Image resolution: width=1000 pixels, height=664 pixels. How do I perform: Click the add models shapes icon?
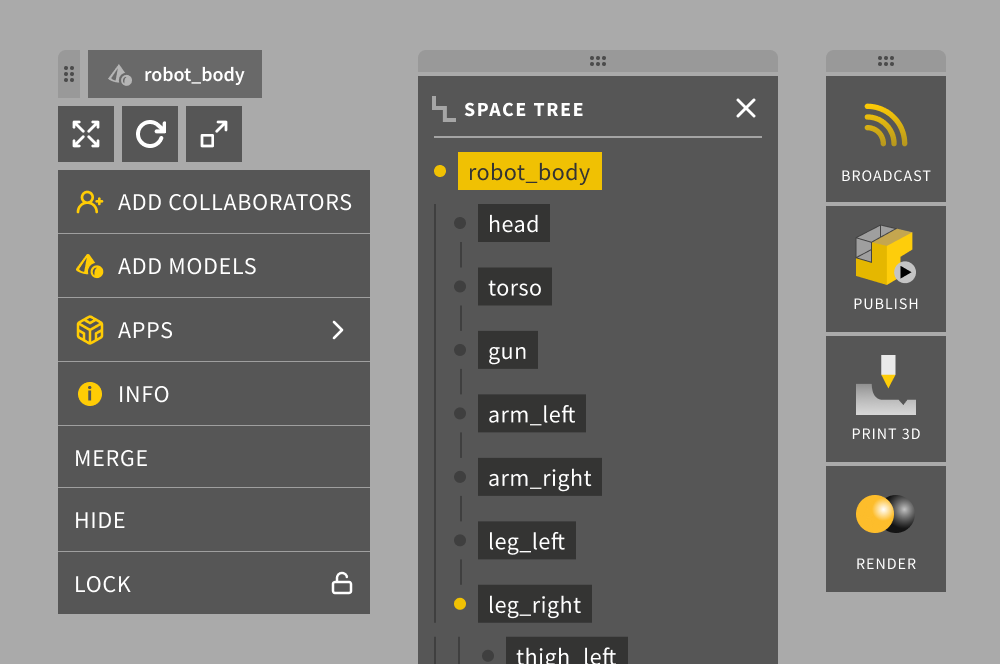point(89,266)
